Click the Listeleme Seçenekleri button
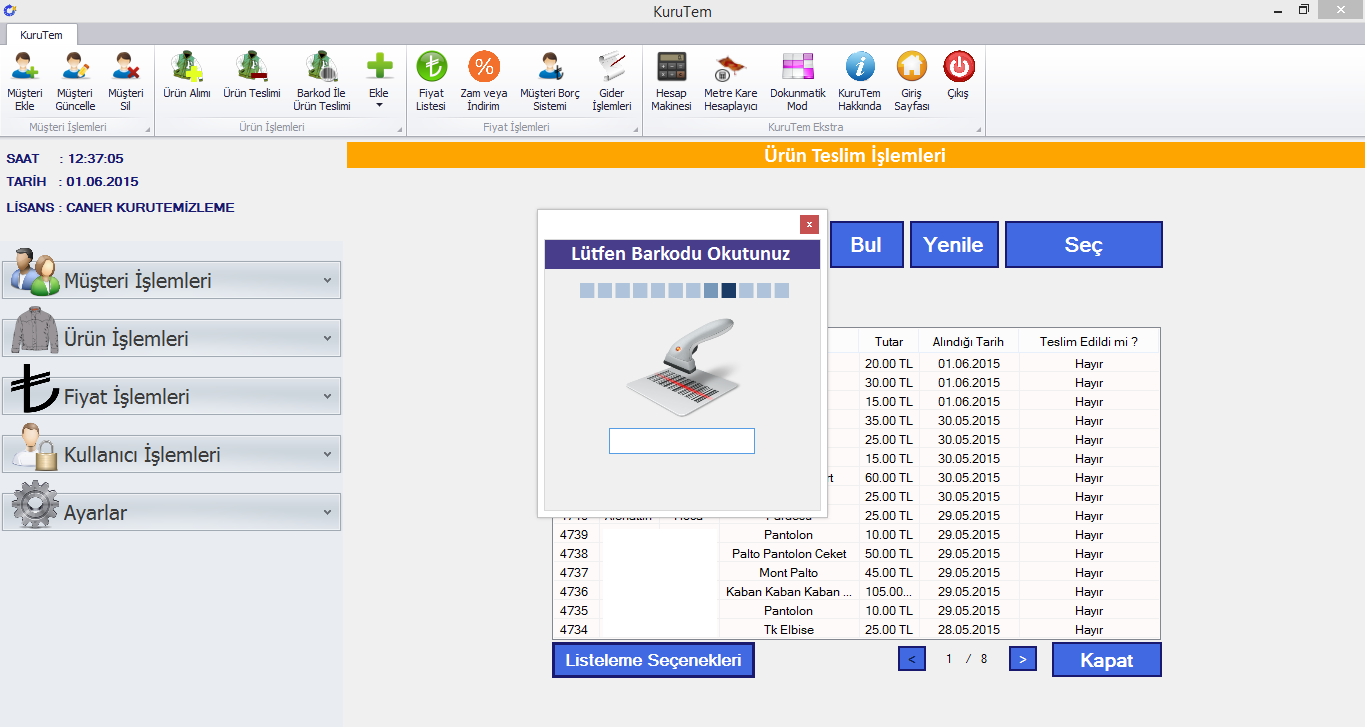The height and width of the screenshot is (727, 1365). tap(653, 661)
